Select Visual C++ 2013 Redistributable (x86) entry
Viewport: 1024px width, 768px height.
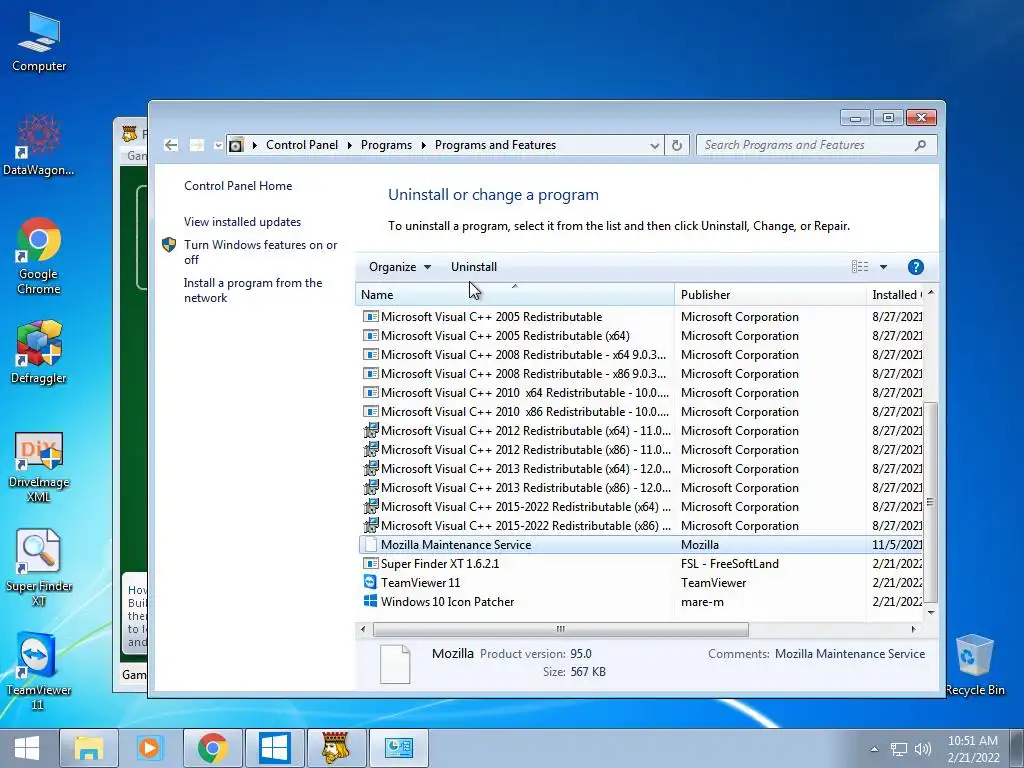pyautogui.click(x=640, y=487)
